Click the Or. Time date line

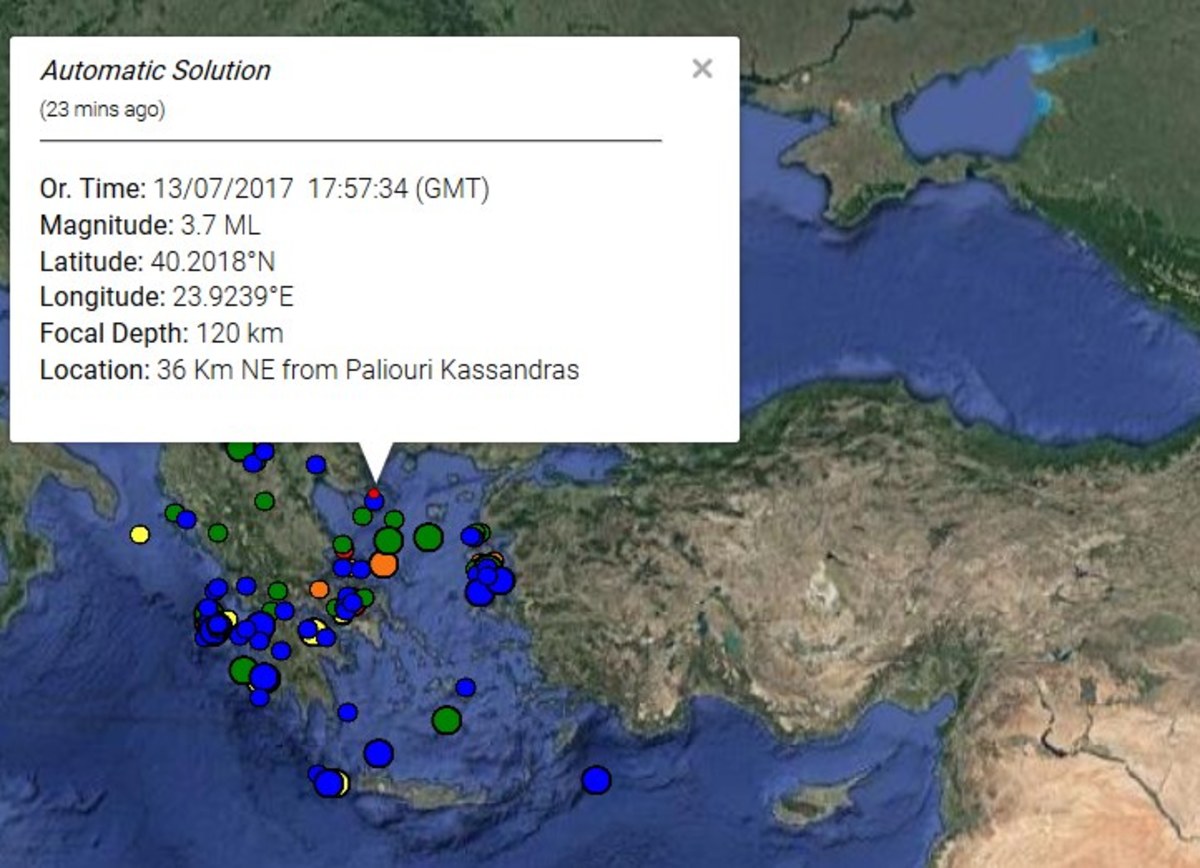point(264,189)
